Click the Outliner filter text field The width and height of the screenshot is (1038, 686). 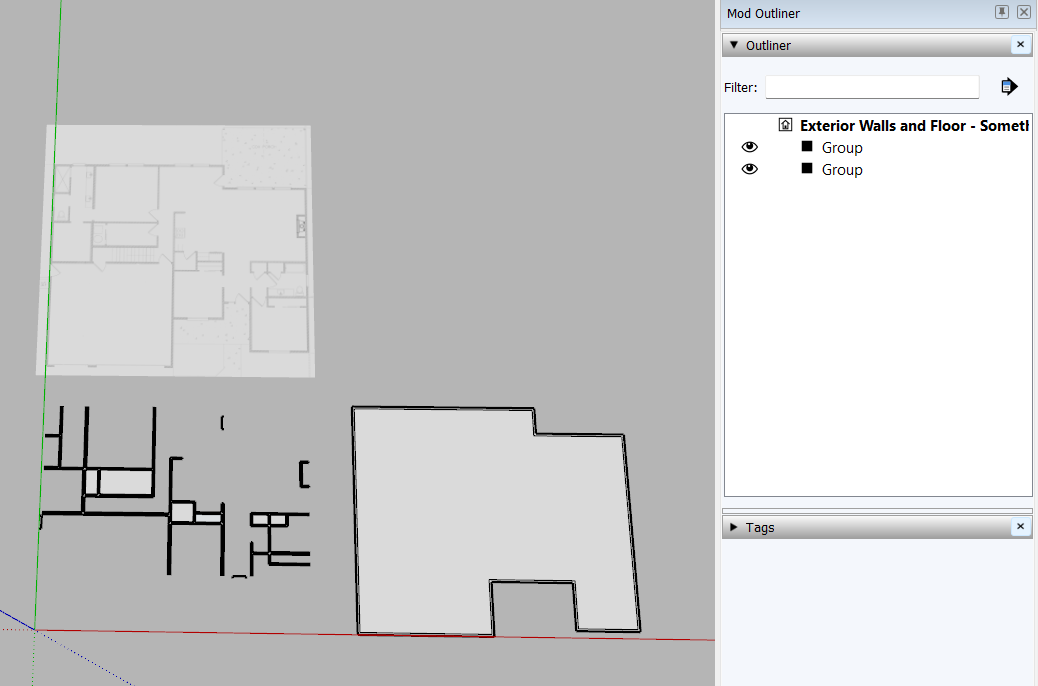[872, 87]
